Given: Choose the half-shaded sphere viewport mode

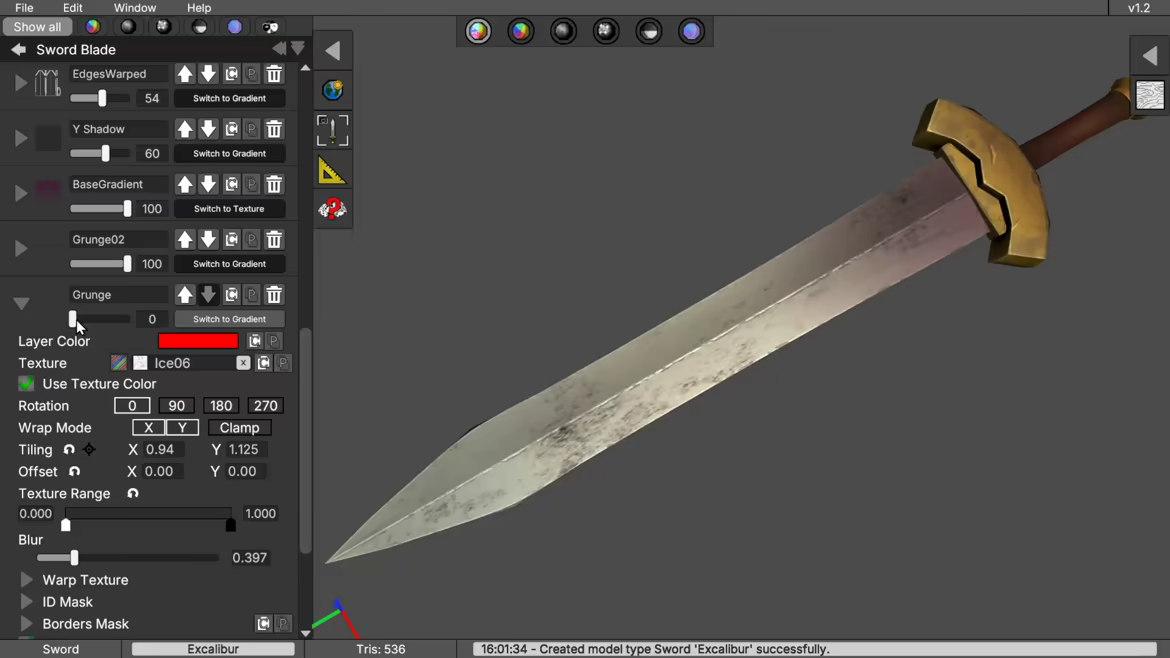Looking at the screenshot, I should 648,31.
